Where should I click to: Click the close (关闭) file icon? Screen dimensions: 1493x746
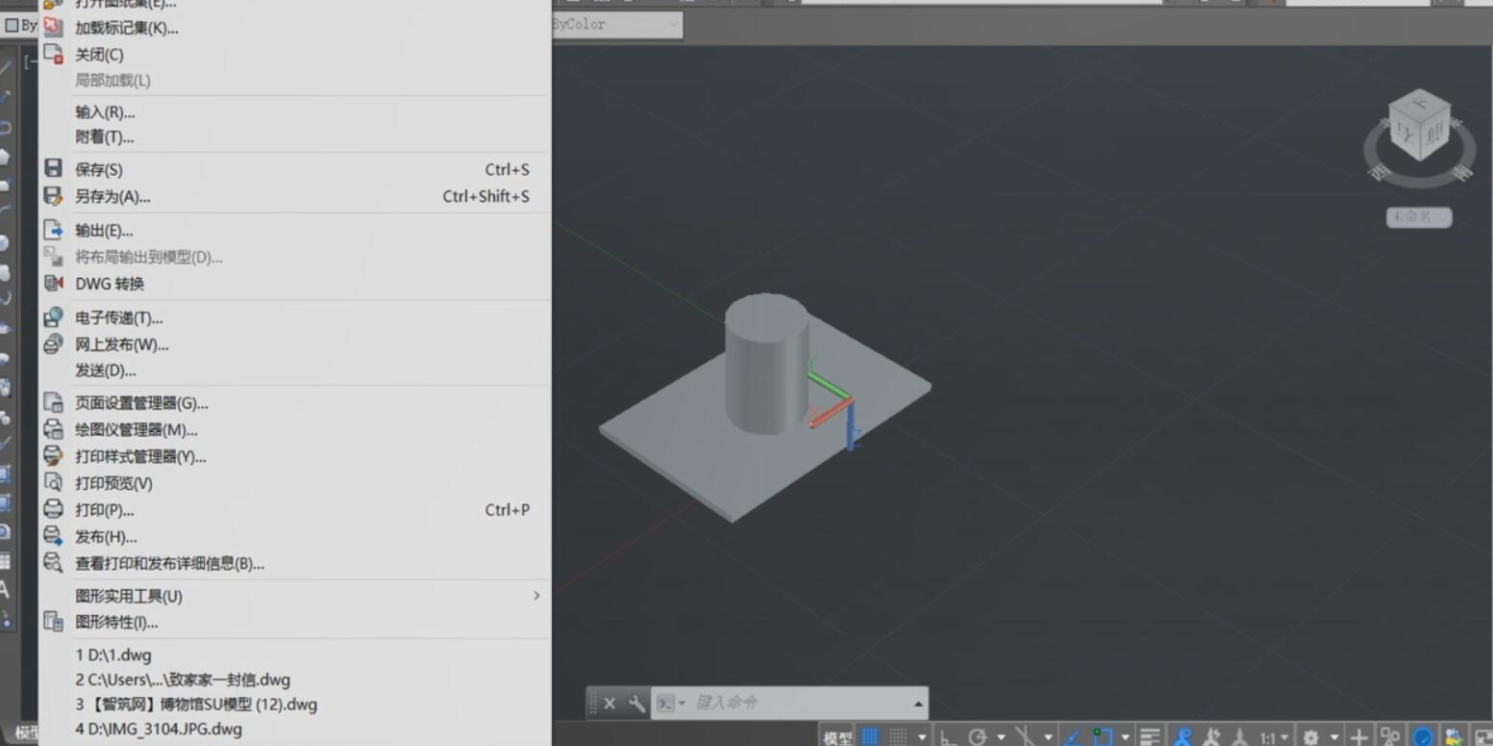coord(53,54)
